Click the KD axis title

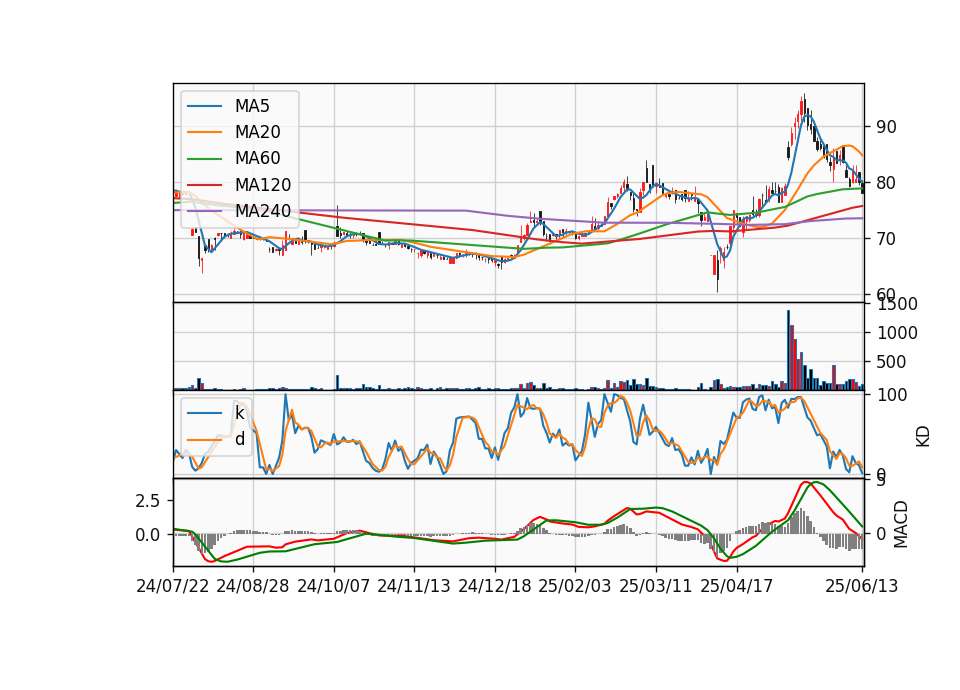[x=923, y=437]
